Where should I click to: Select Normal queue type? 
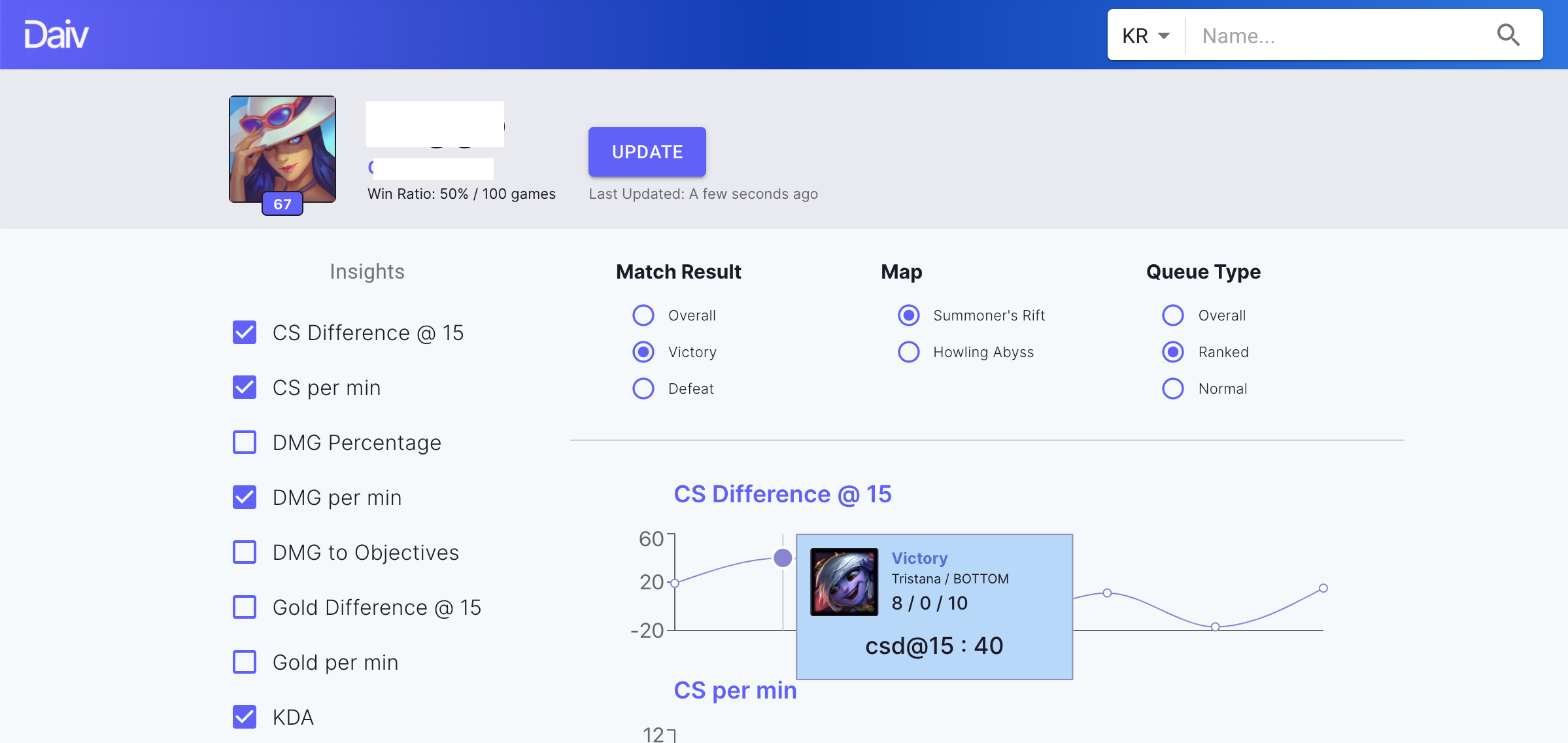1173,389
